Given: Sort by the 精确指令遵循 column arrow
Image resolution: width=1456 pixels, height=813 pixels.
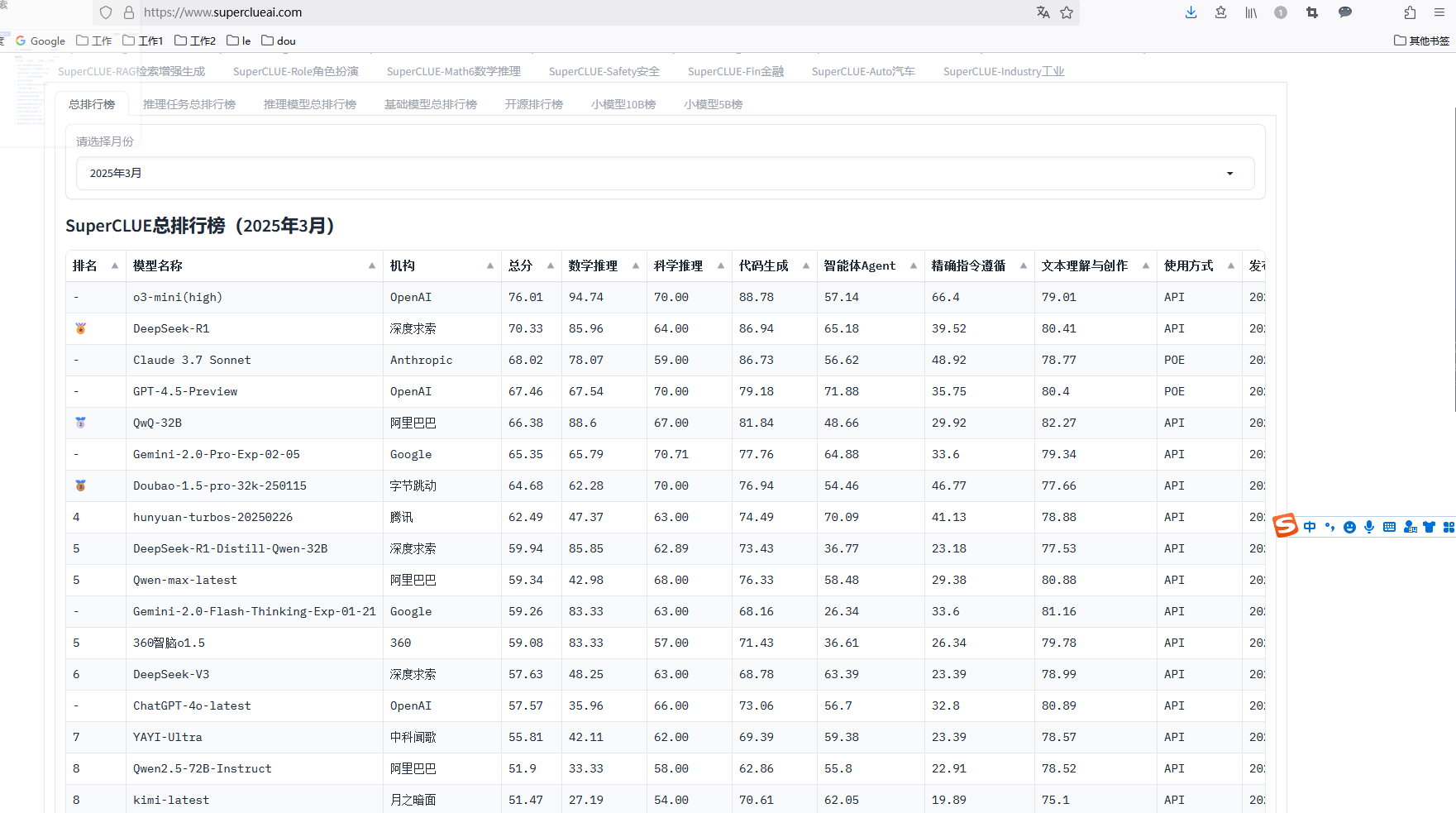Looking at the screenshot, I should [1023, 266].
